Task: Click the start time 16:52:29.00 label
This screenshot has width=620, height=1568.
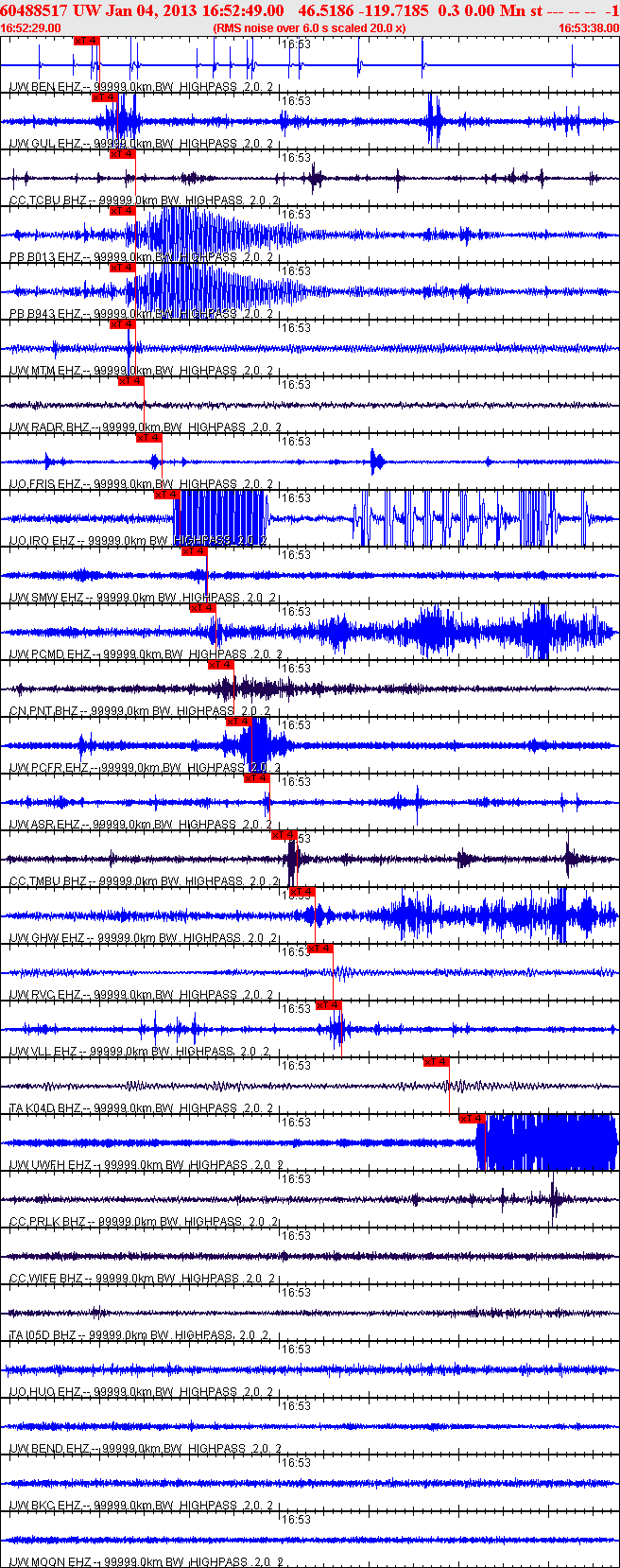Action: [30, 28]
